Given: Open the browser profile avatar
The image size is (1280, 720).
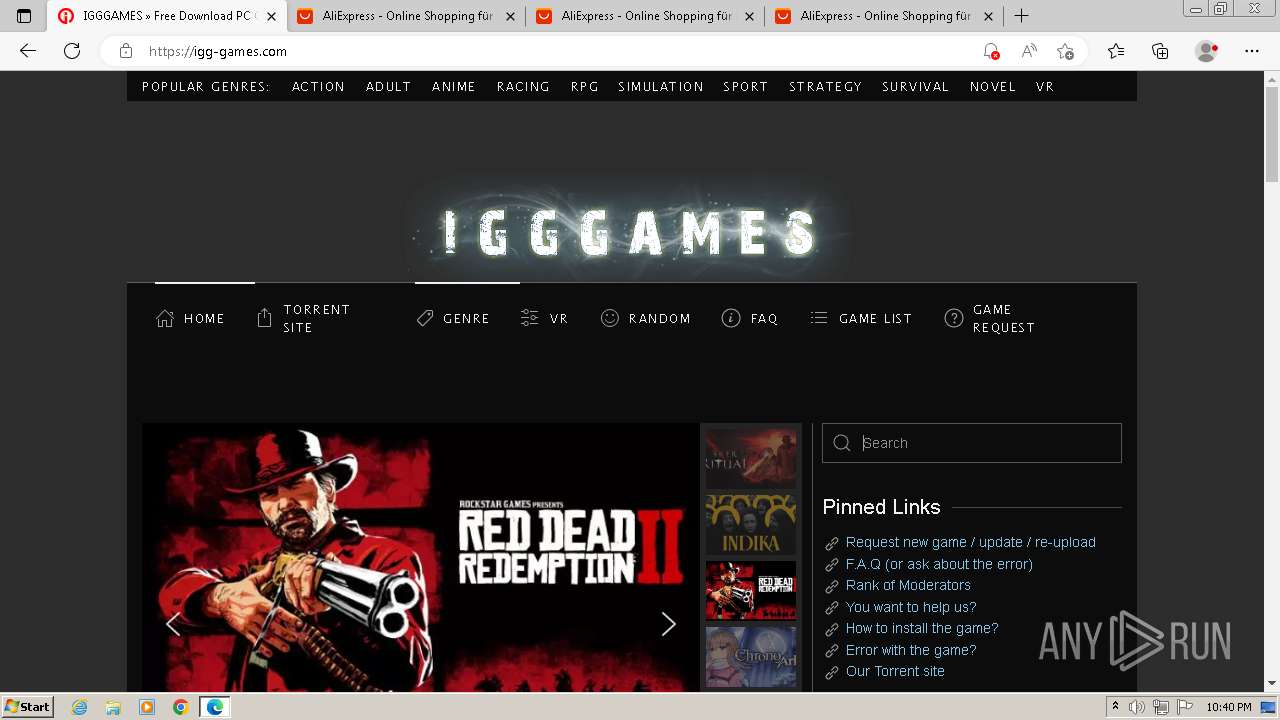Looking at the screenshot, I should (1206, 51).
